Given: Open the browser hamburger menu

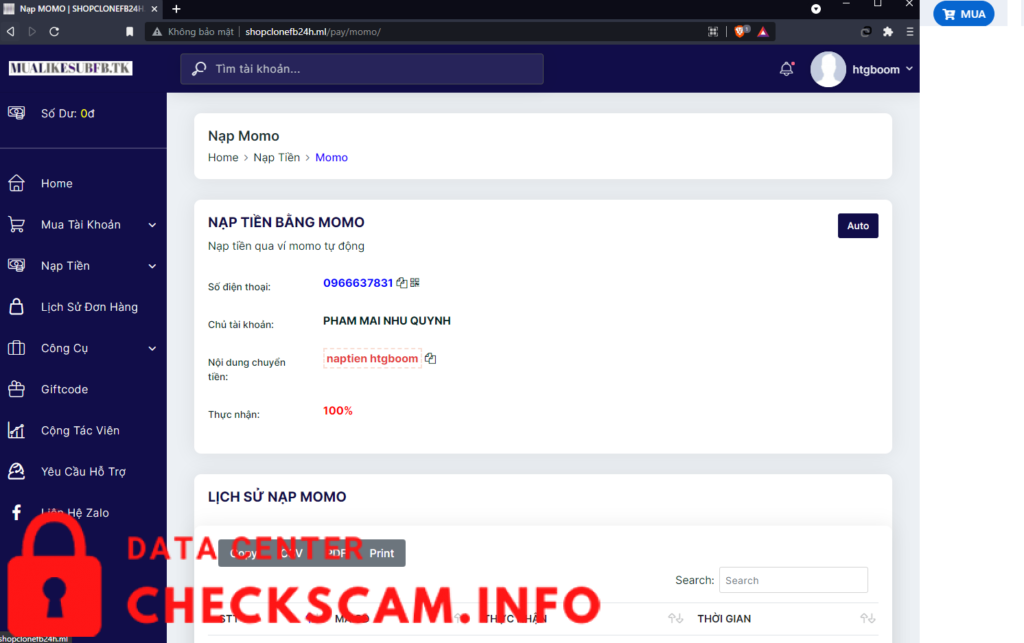Looking at the screenshot, I should pos(910,31).
